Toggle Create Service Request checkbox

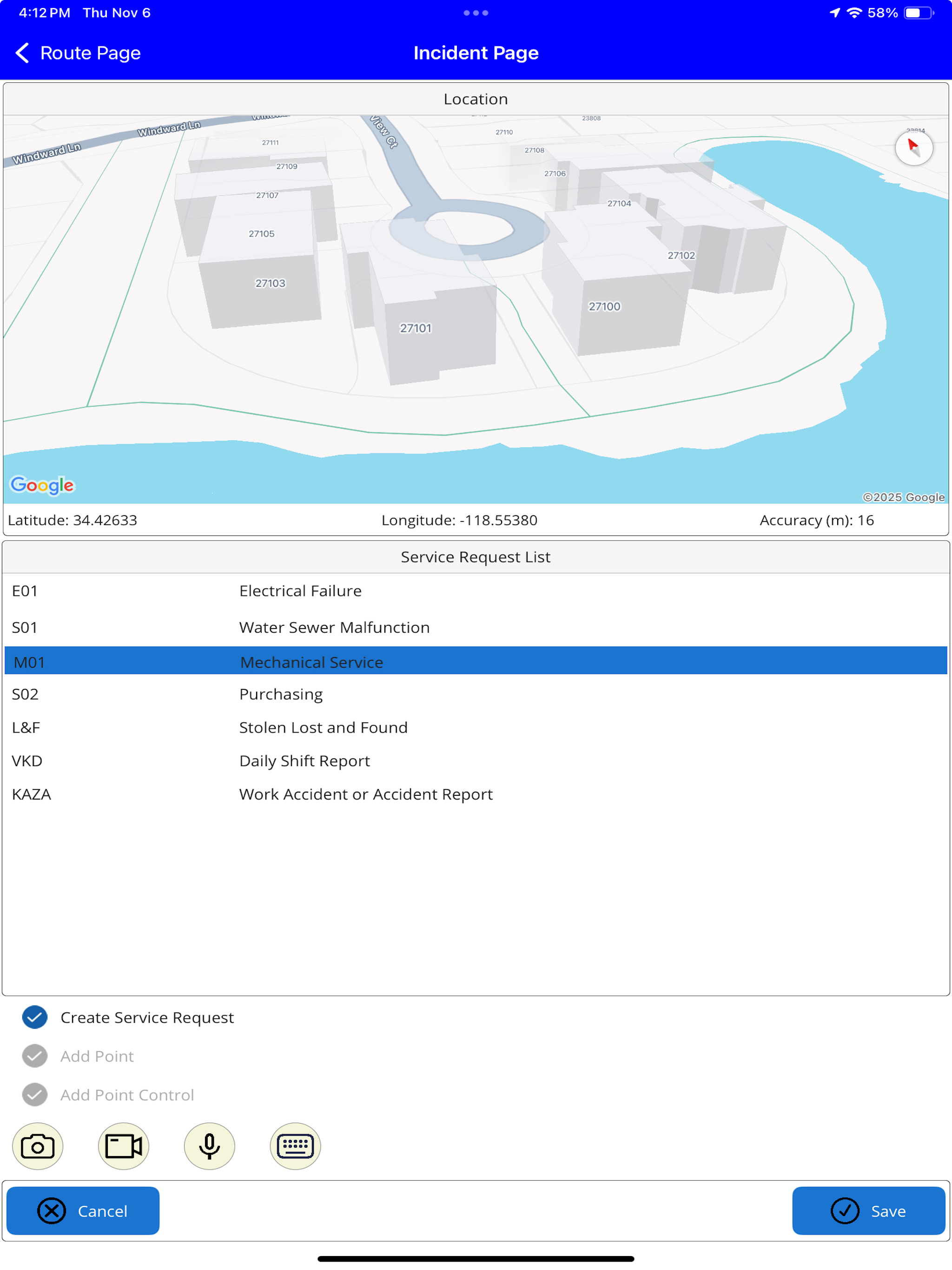[x=34, y=1017]
